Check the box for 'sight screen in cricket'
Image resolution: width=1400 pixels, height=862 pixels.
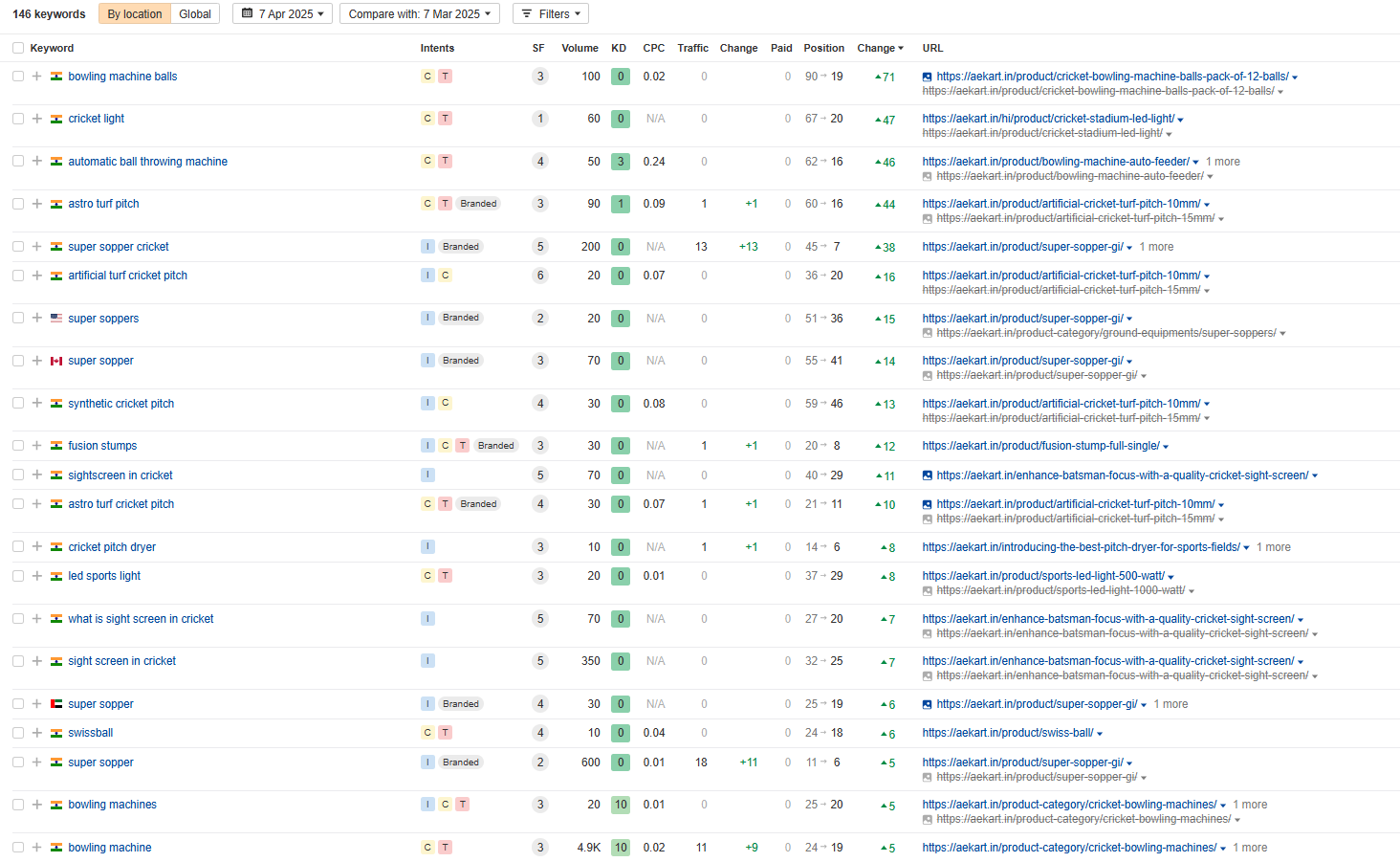[18, 661]
